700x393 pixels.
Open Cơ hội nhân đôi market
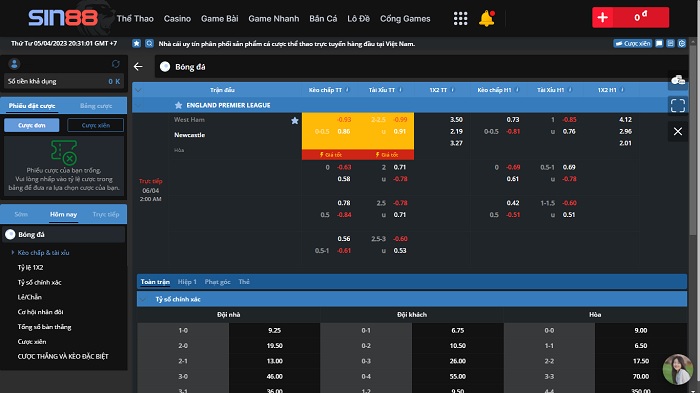point(40,312)
